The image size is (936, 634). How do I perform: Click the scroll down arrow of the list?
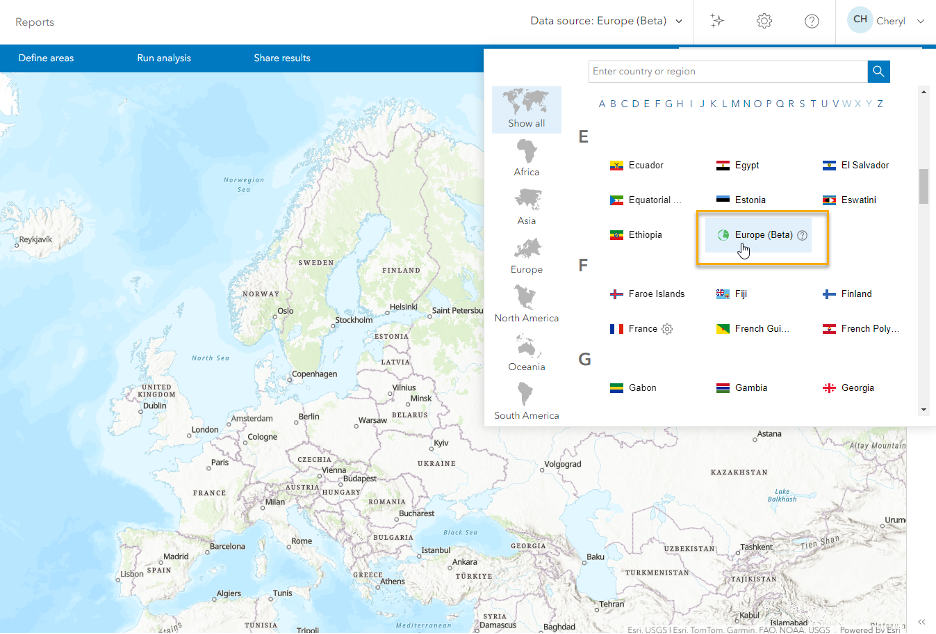pos(923,410)
